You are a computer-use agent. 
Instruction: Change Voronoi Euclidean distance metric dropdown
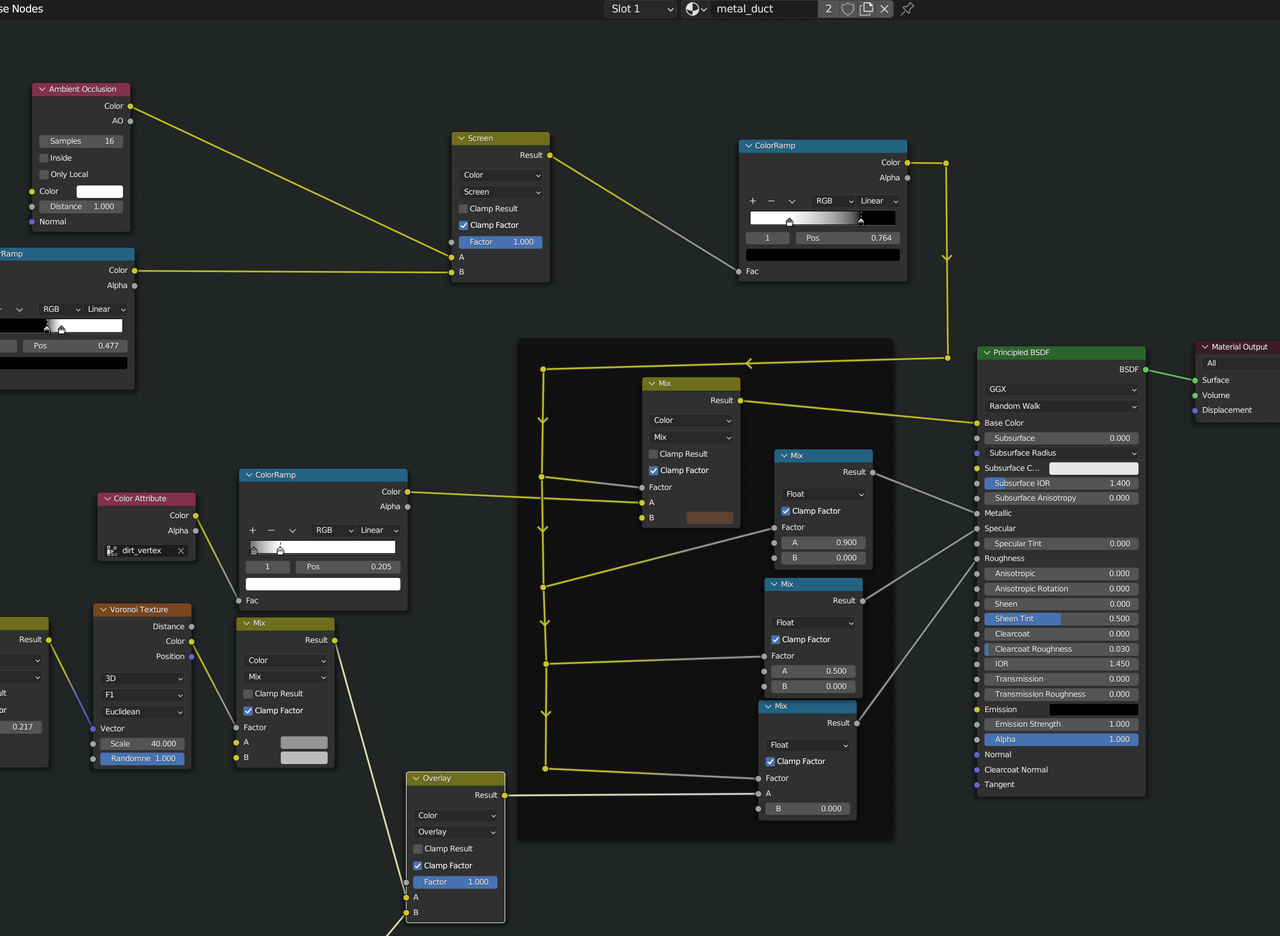[144, 712]
